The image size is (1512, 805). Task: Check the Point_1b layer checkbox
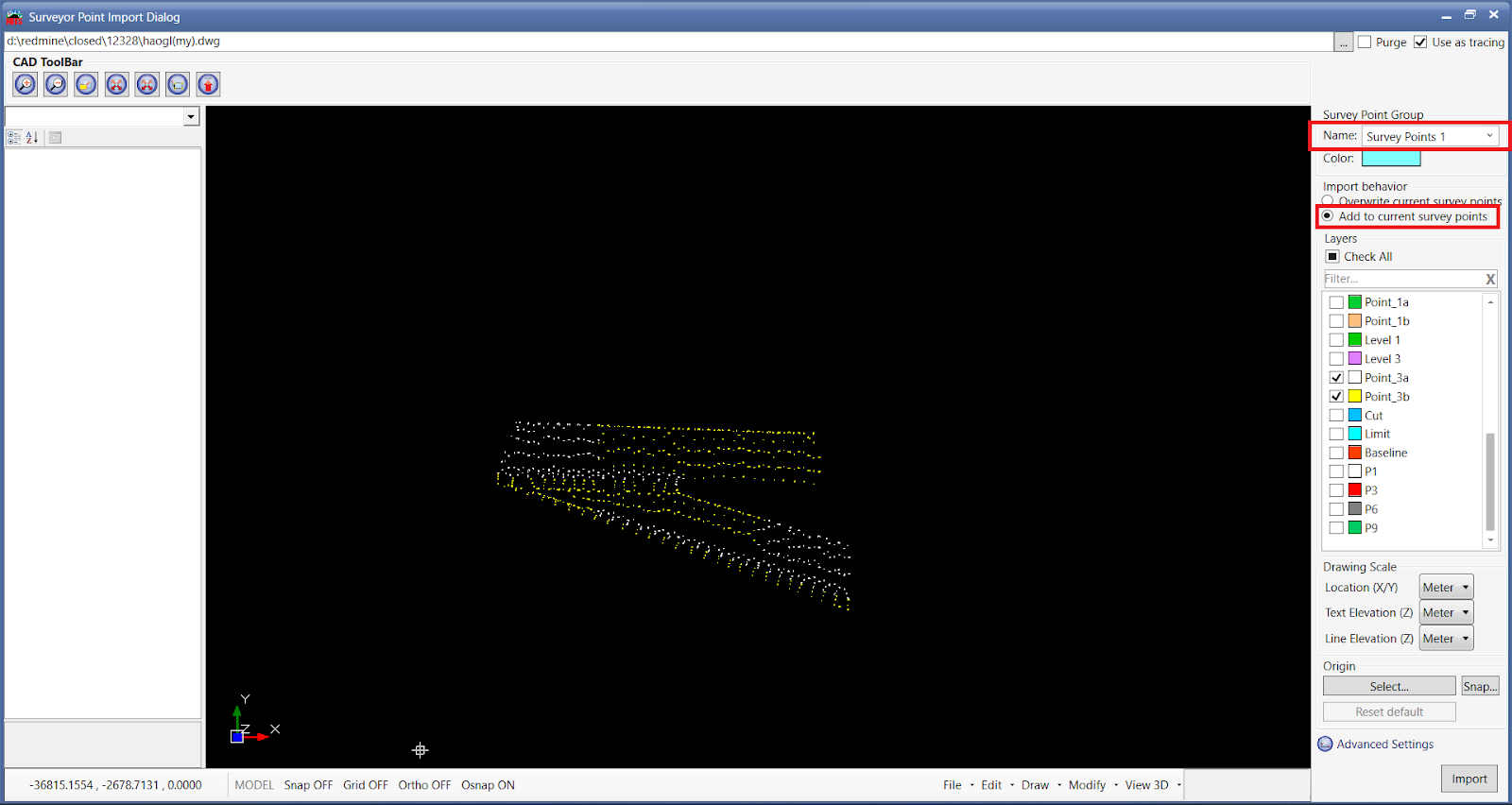coord(1336,321)
